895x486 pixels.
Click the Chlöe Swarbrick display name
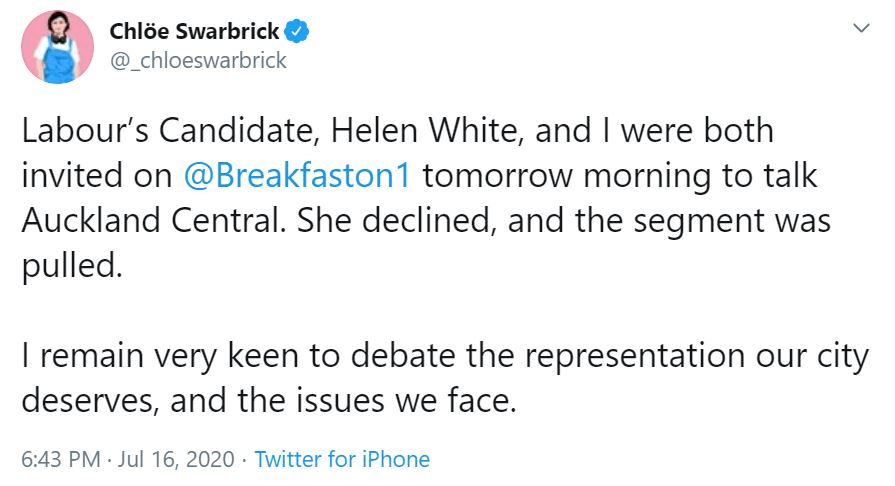(194, 32)
